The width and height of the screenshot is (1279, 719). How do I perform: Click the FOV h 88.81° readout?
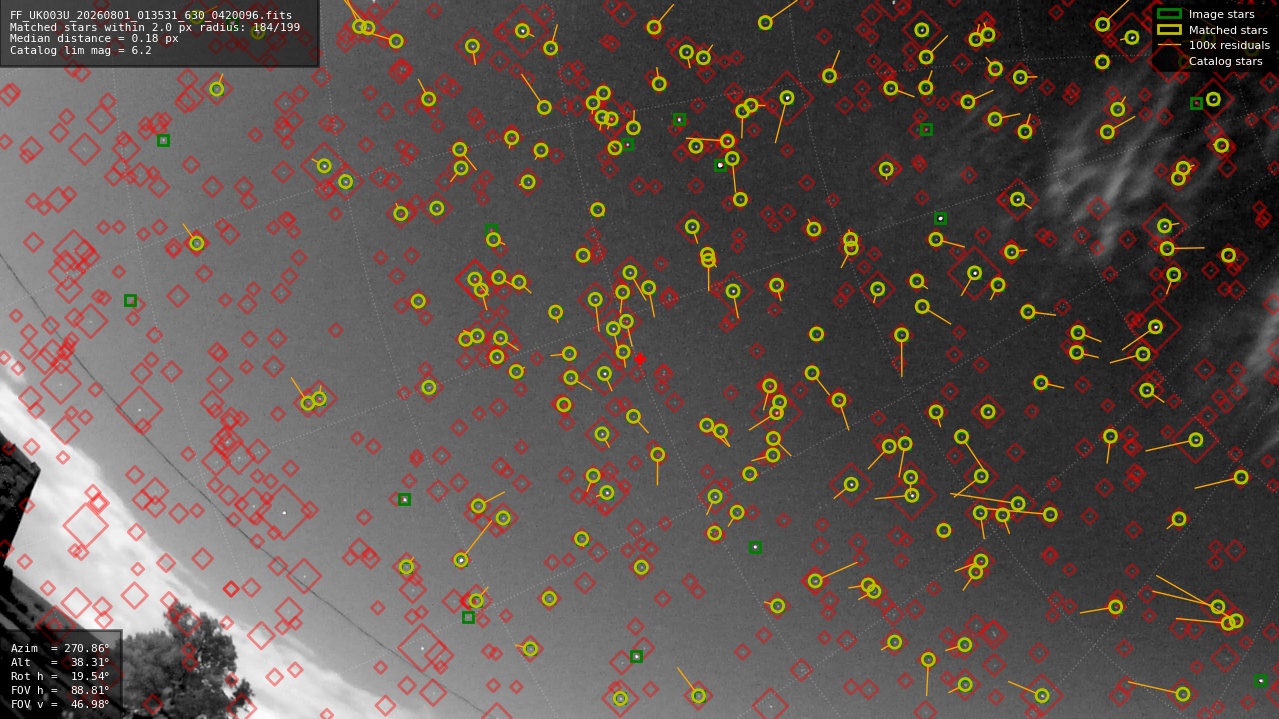point(60,690)
